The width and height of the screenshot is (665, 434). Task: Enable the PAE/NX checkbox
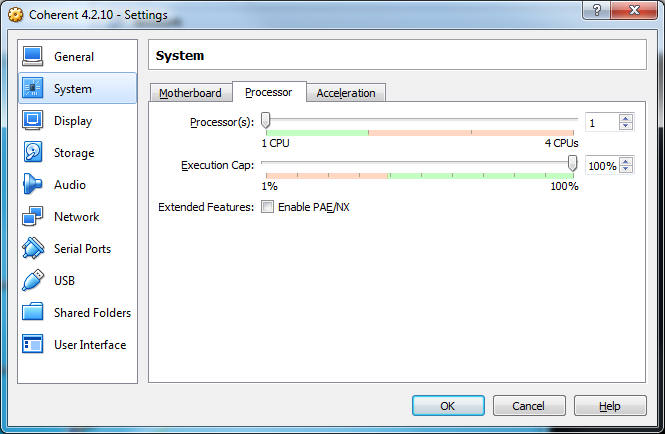(267, 207)
